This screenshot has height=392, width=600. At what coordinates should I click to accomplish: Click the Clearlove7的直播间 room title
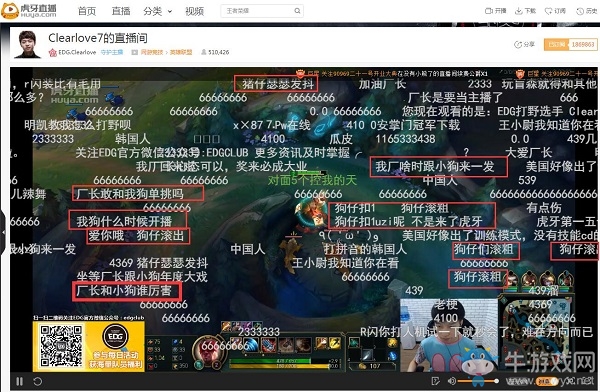click(x=98, y=38)
